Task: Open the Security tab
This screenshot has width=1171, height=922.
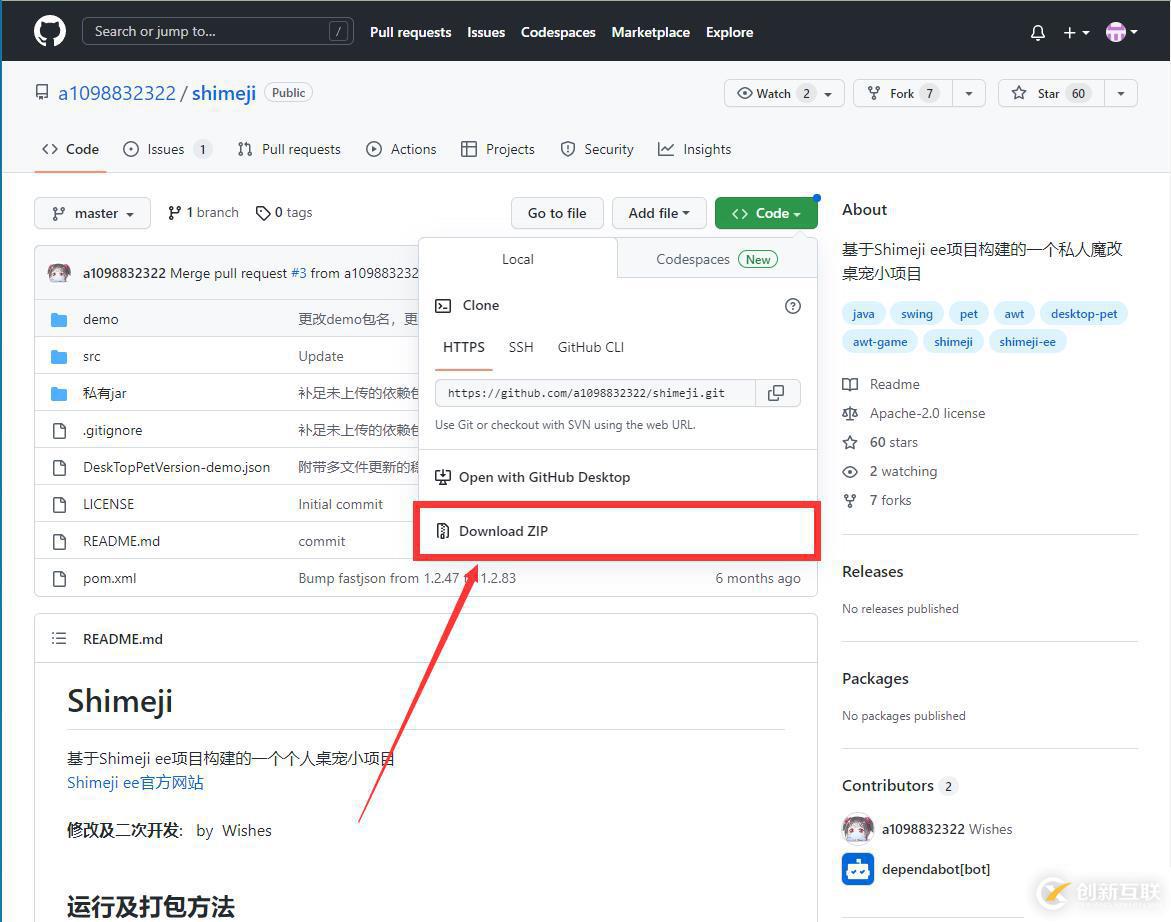Action: coord(597,149)
